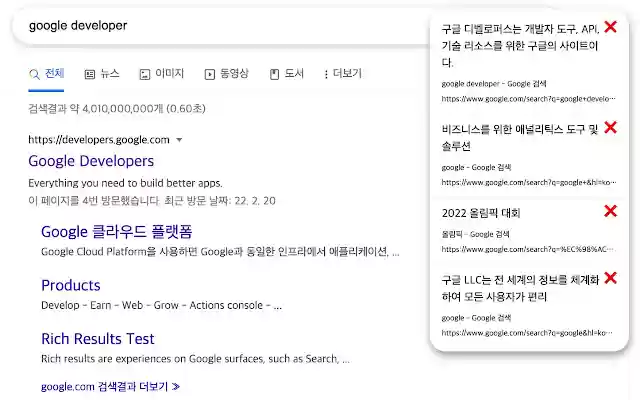
Task: Switch to the 동영상 tab
Action: click(x=227, y=73)
